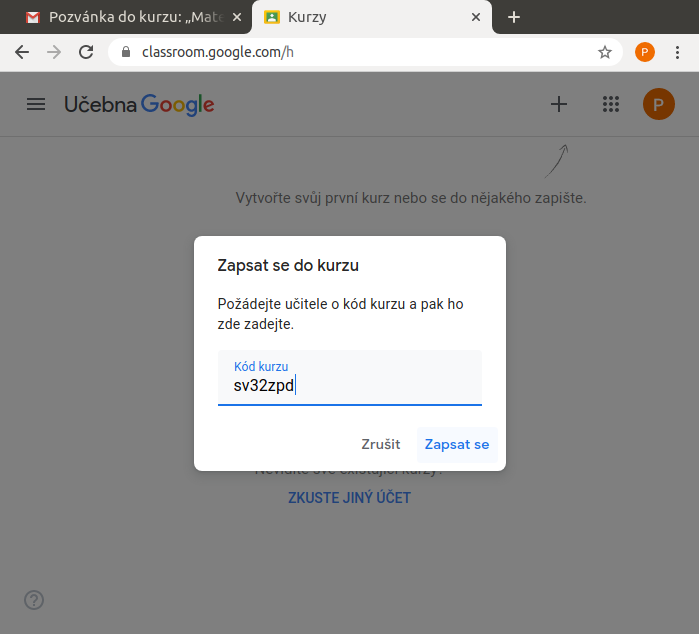The image size is (699, 634).
Task: Focus the Kód kurzu input field
Action: 349,385
